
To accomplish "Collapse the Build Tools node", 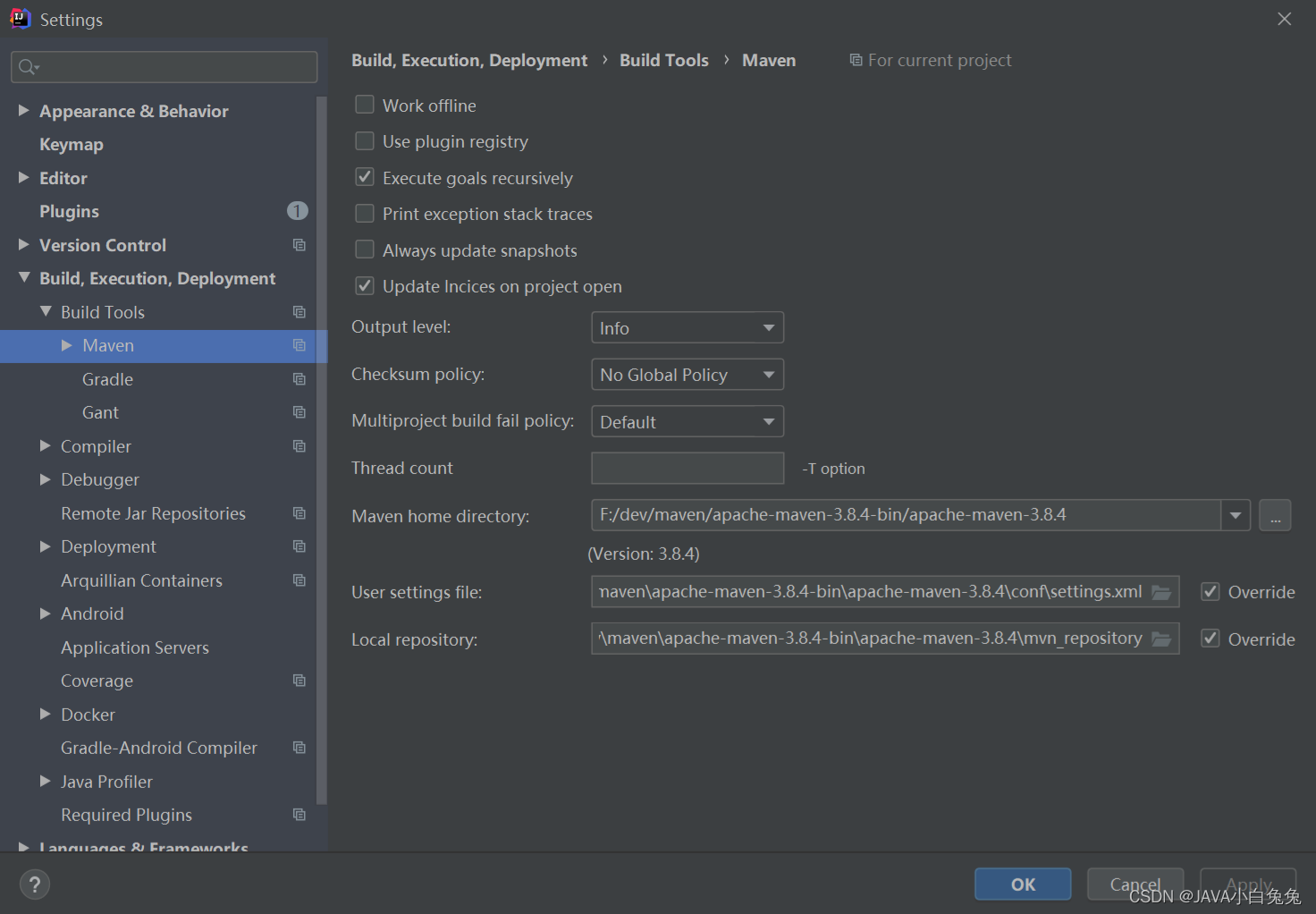I will coord(46,311).
